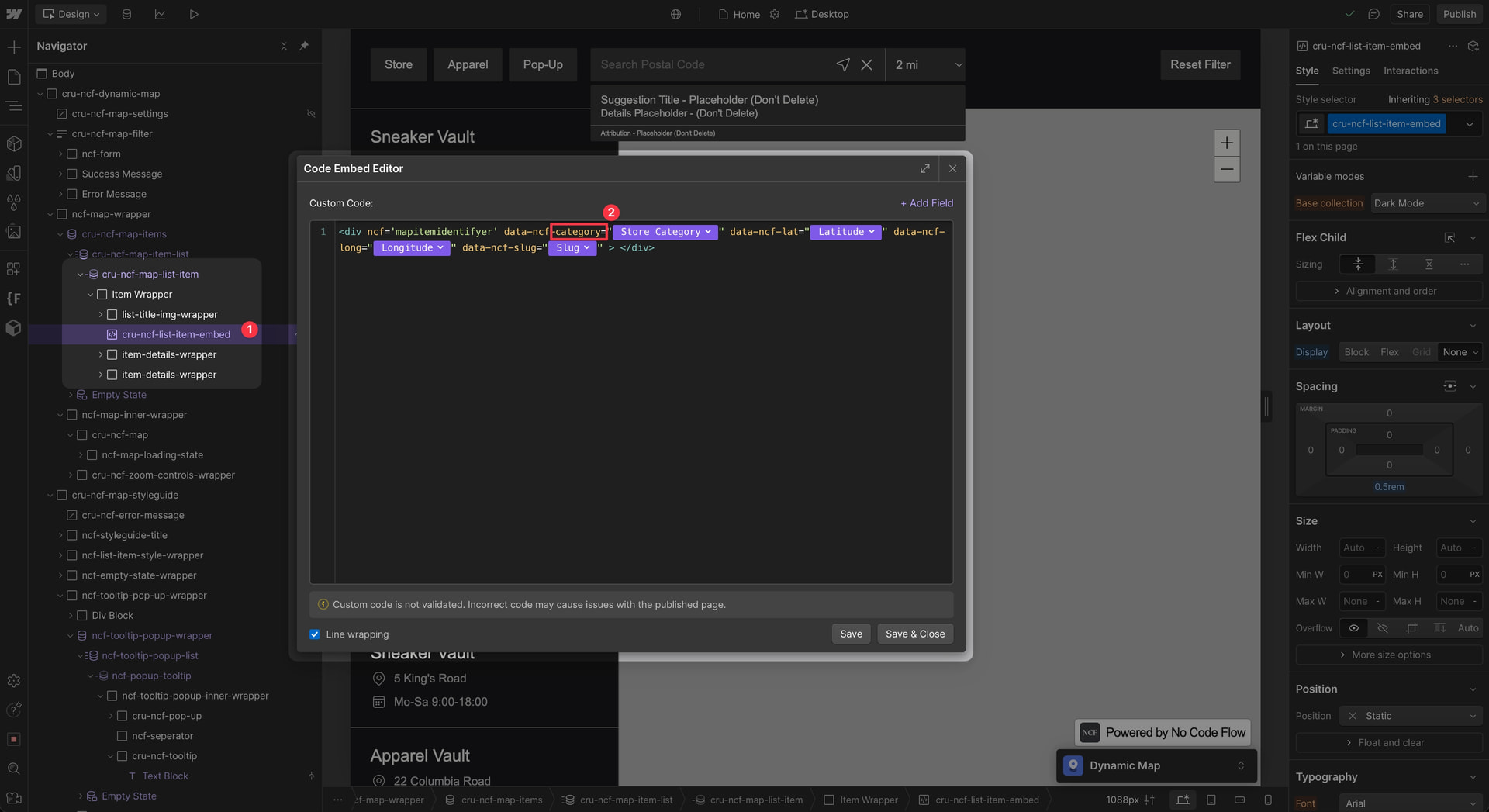This screenshot has height=812, width=1489.
Task: Open the search magnifier in left sidebar
Action: tap(14, 769)
